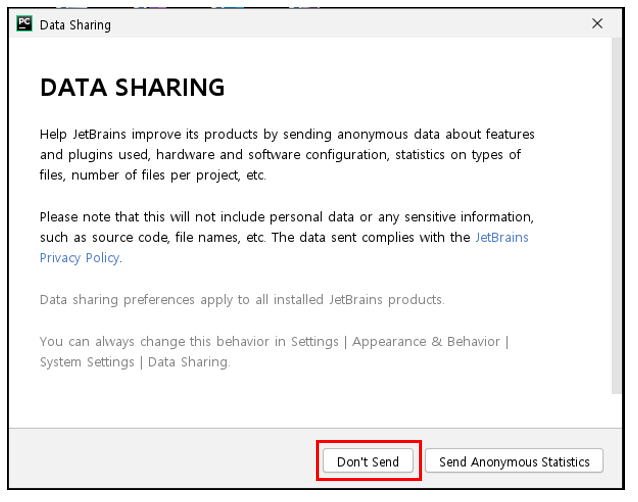The image size is (638, 502).
Task: Click the vertical scrollbar track
Action: coord(616,216)
